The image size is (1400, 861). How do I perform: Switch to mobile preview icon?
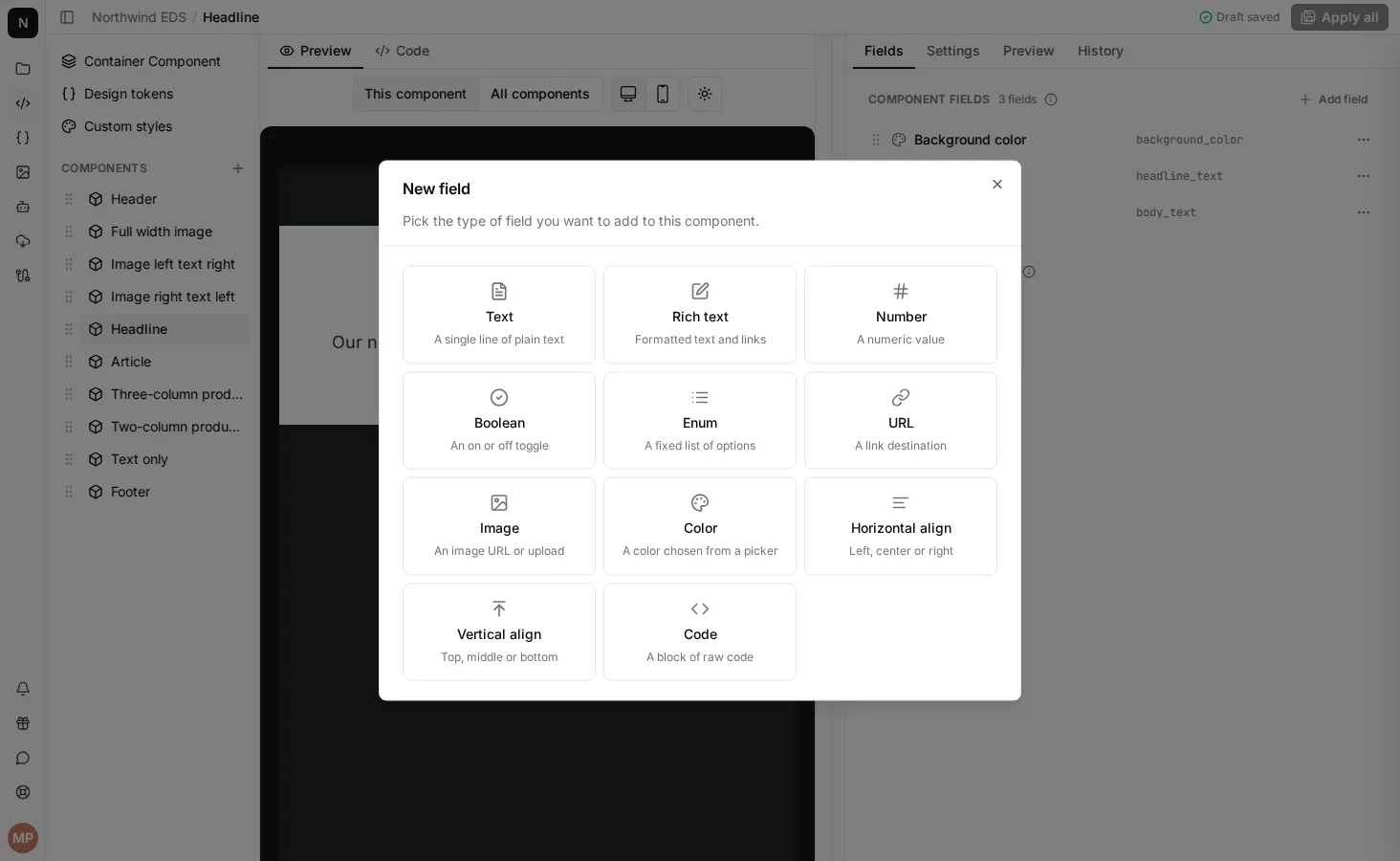click(x=663, y=94)
